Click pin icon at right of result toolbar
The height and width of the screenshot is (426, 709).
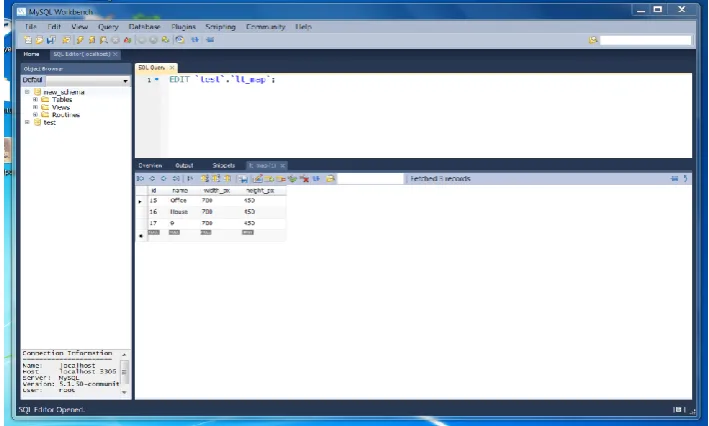[674, 179]
